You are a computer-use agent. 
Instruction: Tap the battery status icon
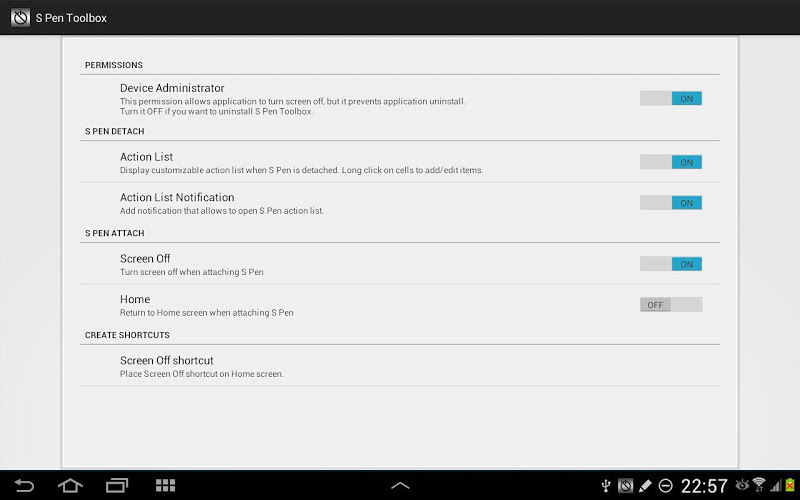pos(790,485)
